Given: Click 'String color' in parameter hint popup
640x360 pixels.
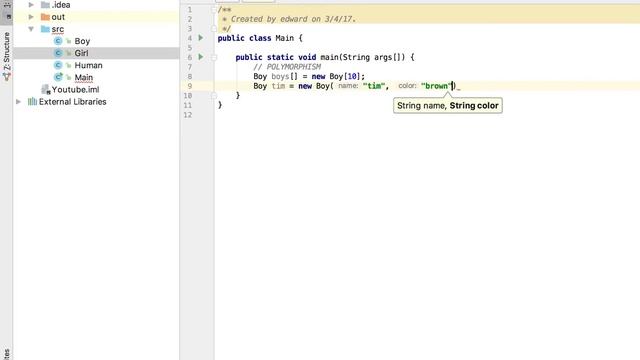Looking at the screenshot, I should (474, 106).
